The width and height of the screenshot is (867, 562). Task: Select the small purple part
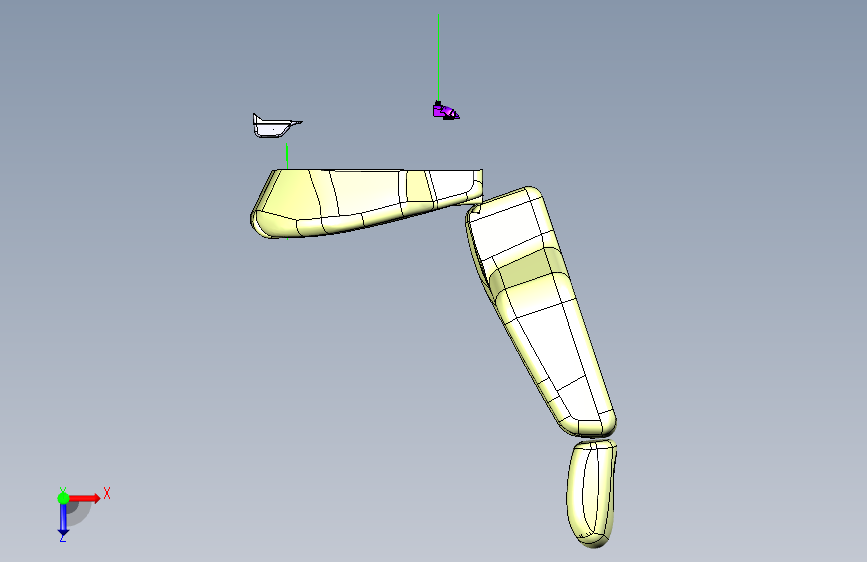445,111
